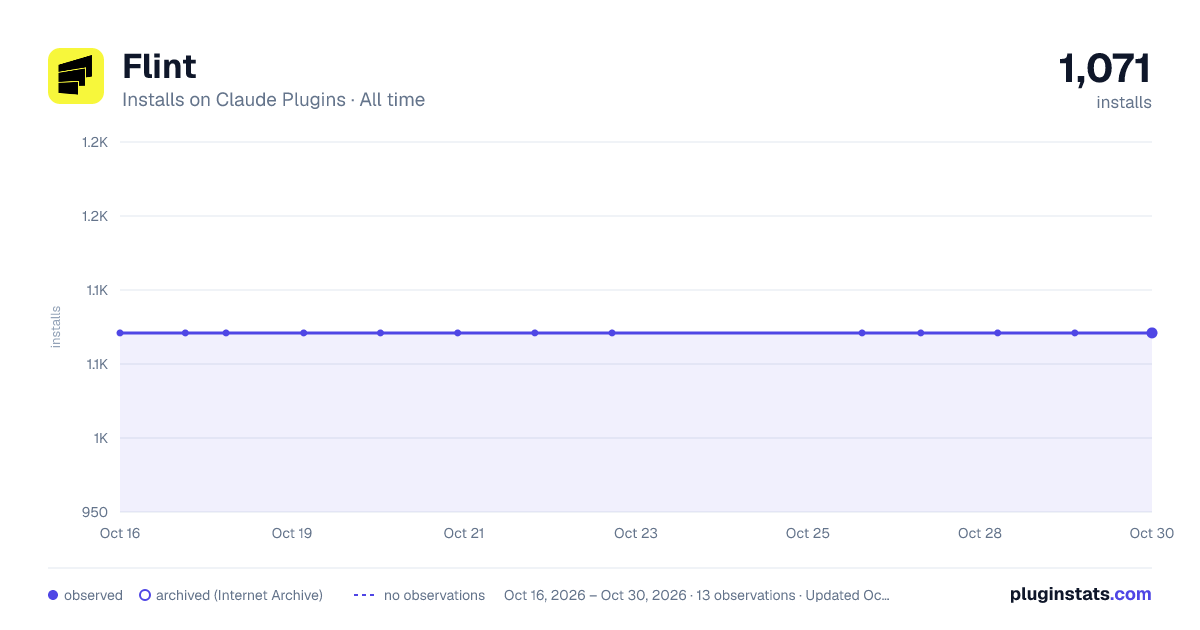Click the 'observed' legend label
Image resolution: width=1200 pixels, height=630 pixels.
[93, 595]
